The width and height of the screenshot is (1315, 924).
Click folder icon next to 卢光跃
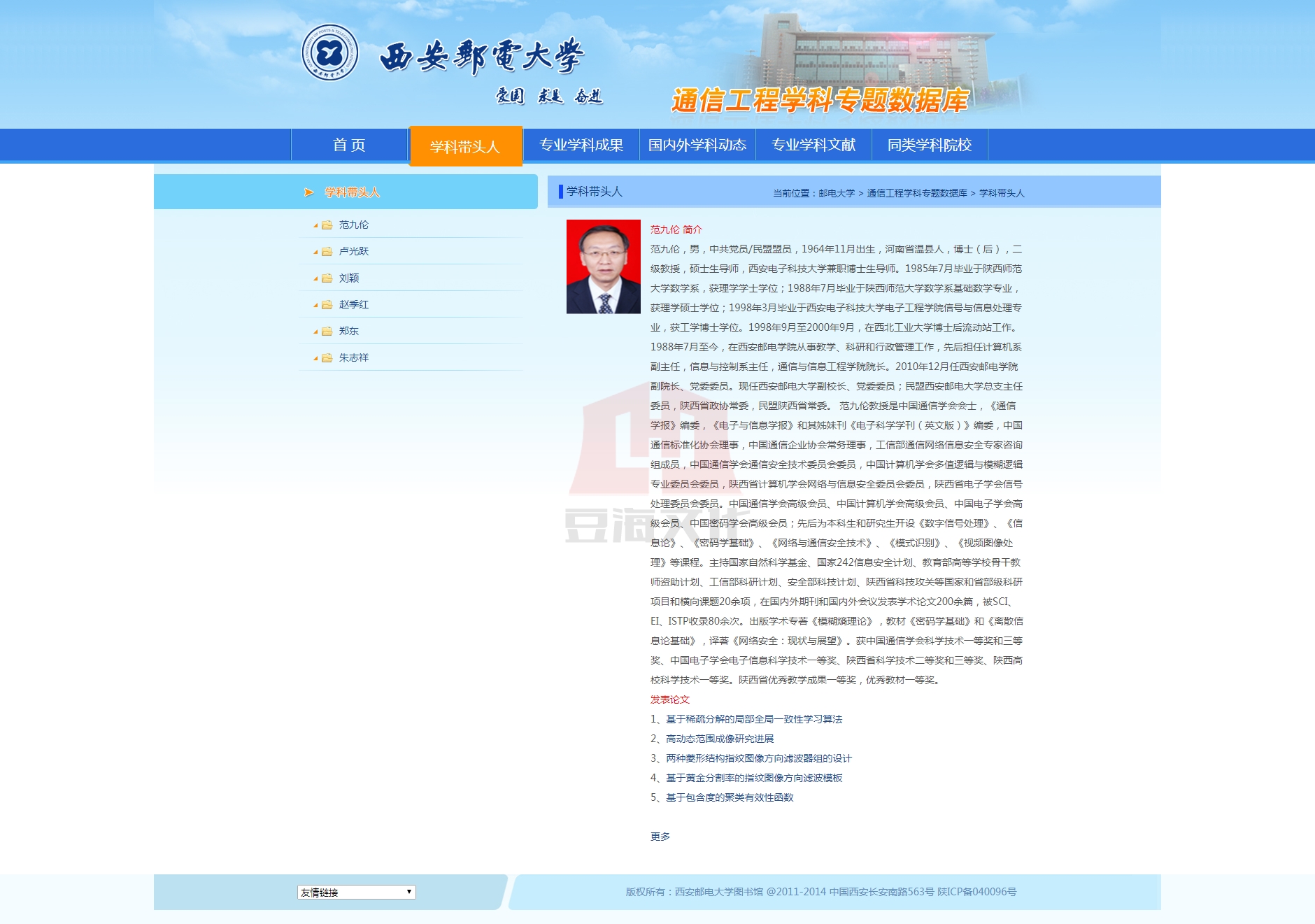point(327,252)
